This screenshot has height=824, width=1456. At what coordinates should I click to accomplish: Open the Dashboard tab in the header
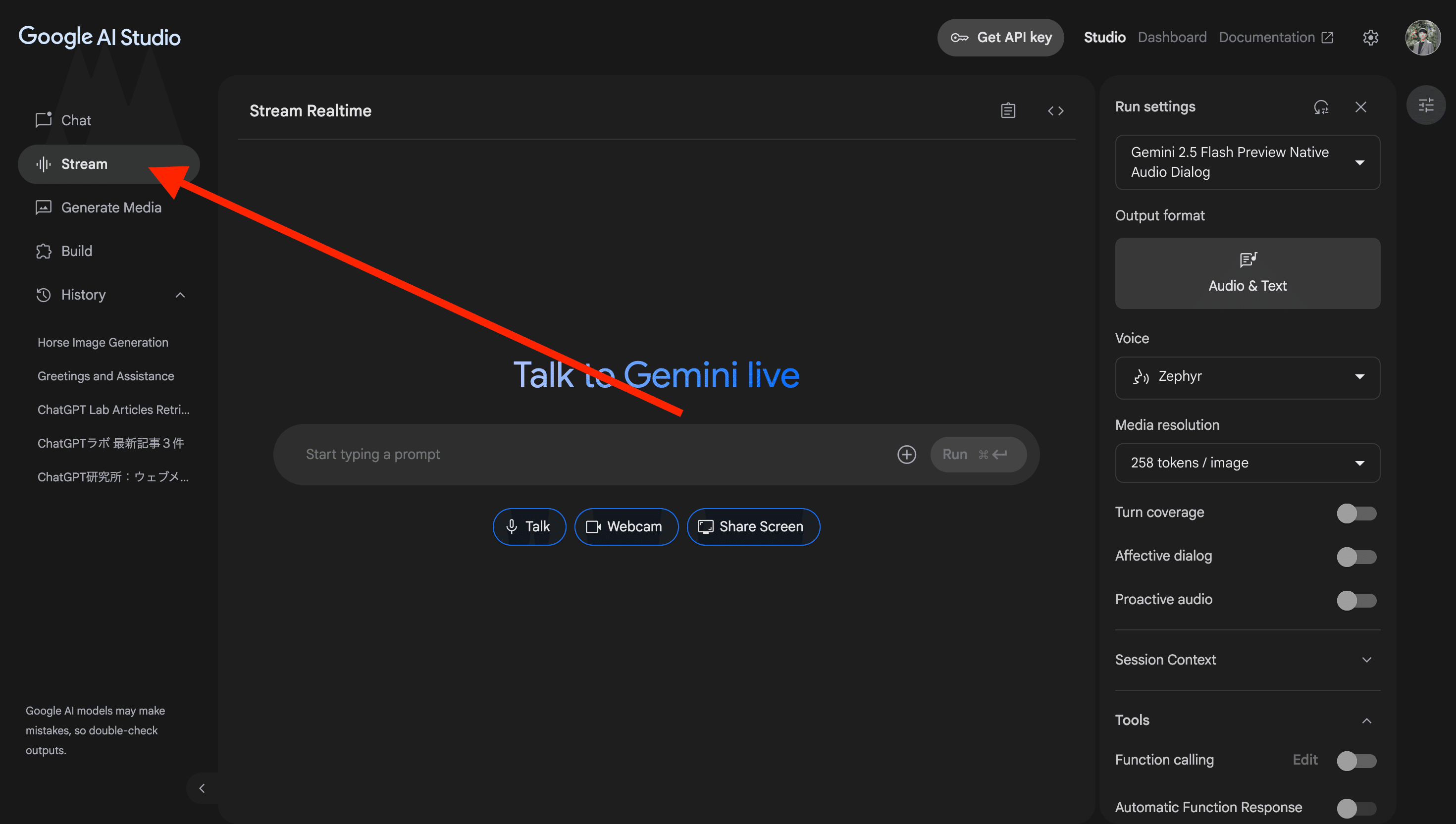(x=1172, y=37)
